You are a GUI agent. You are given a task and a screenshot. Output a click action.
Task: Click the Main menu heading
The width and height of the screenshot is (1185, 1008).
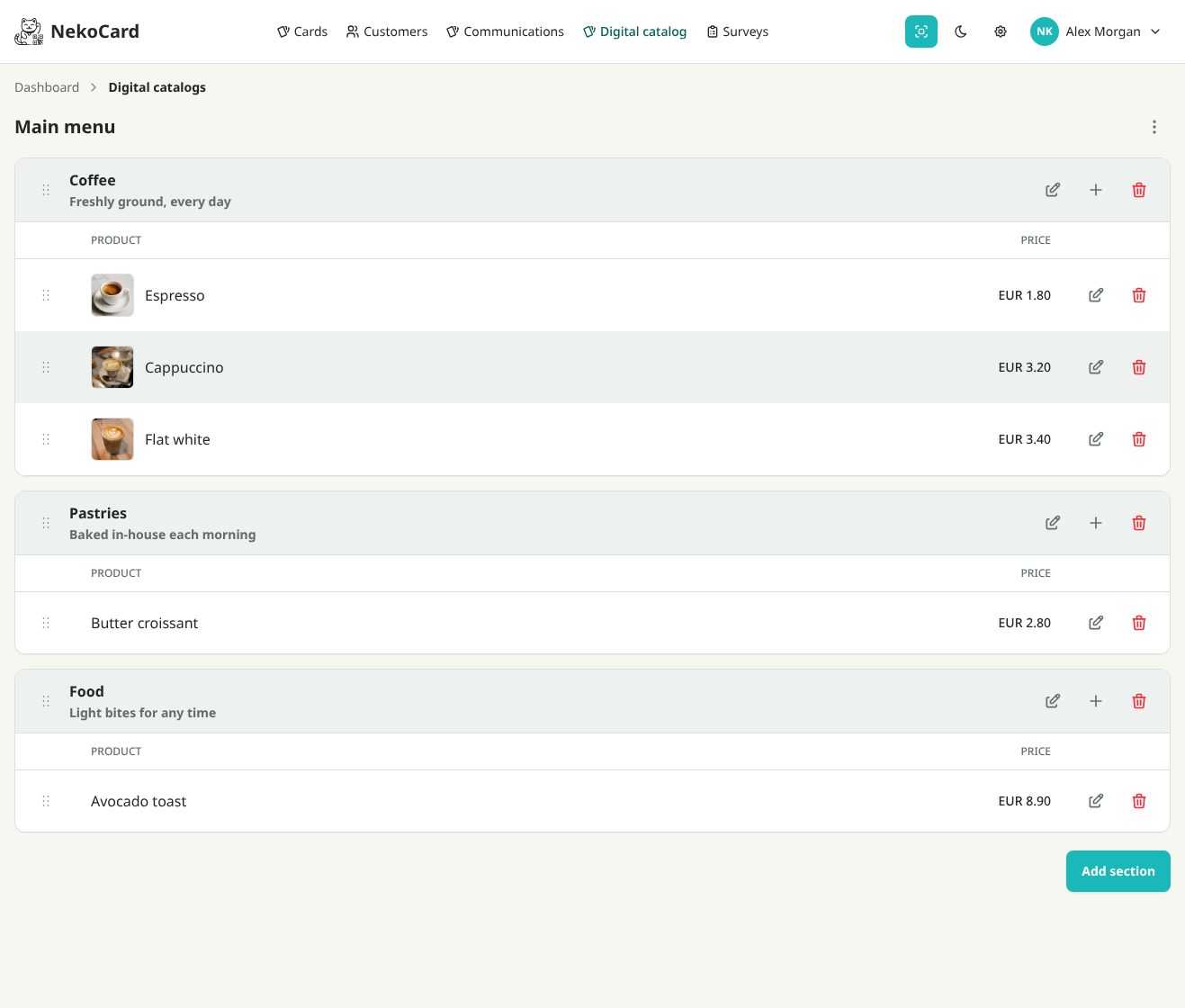coord(65,127)
